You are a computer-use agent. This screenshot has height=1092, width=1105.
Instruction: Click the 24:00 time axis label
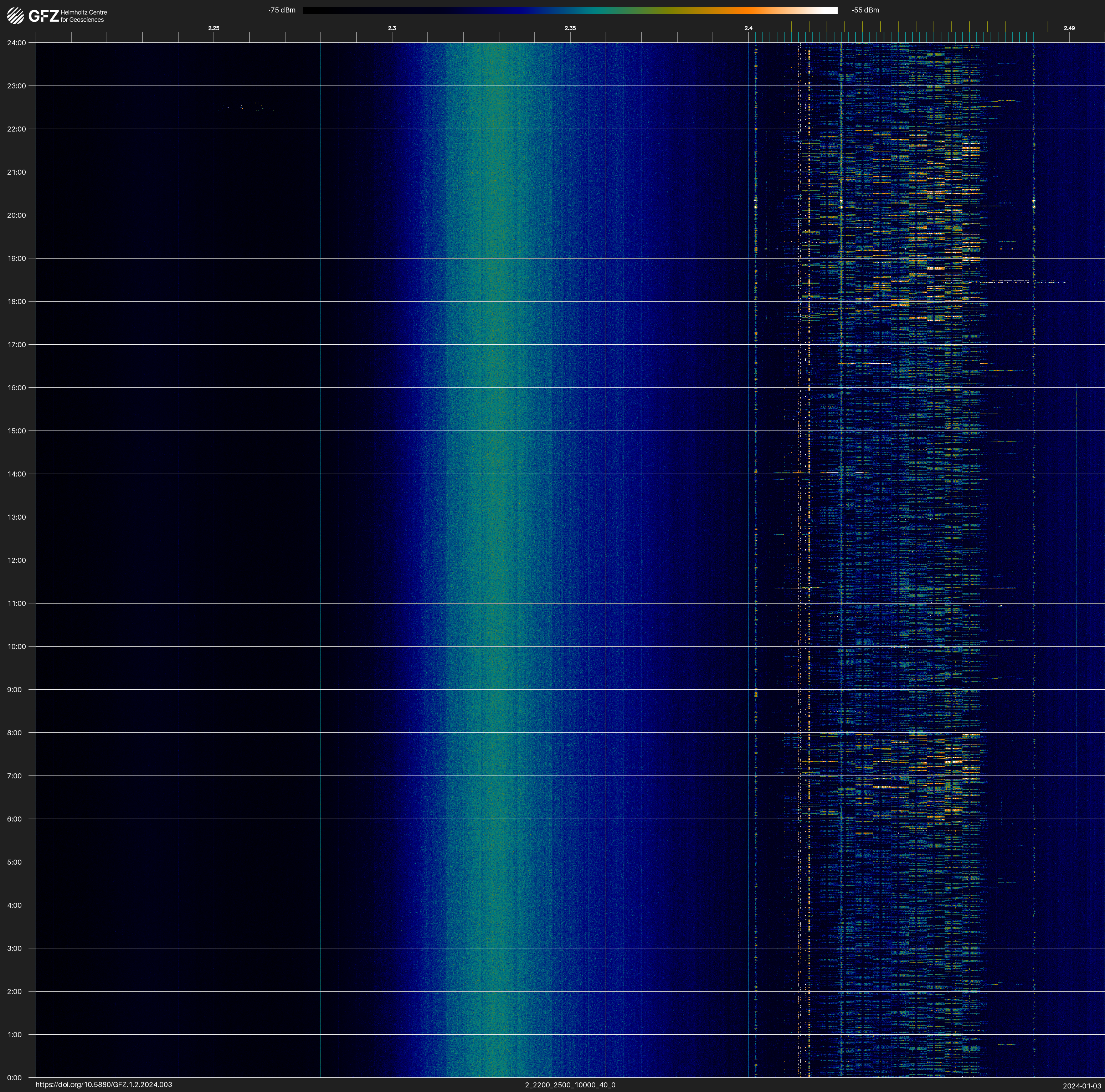17,43
